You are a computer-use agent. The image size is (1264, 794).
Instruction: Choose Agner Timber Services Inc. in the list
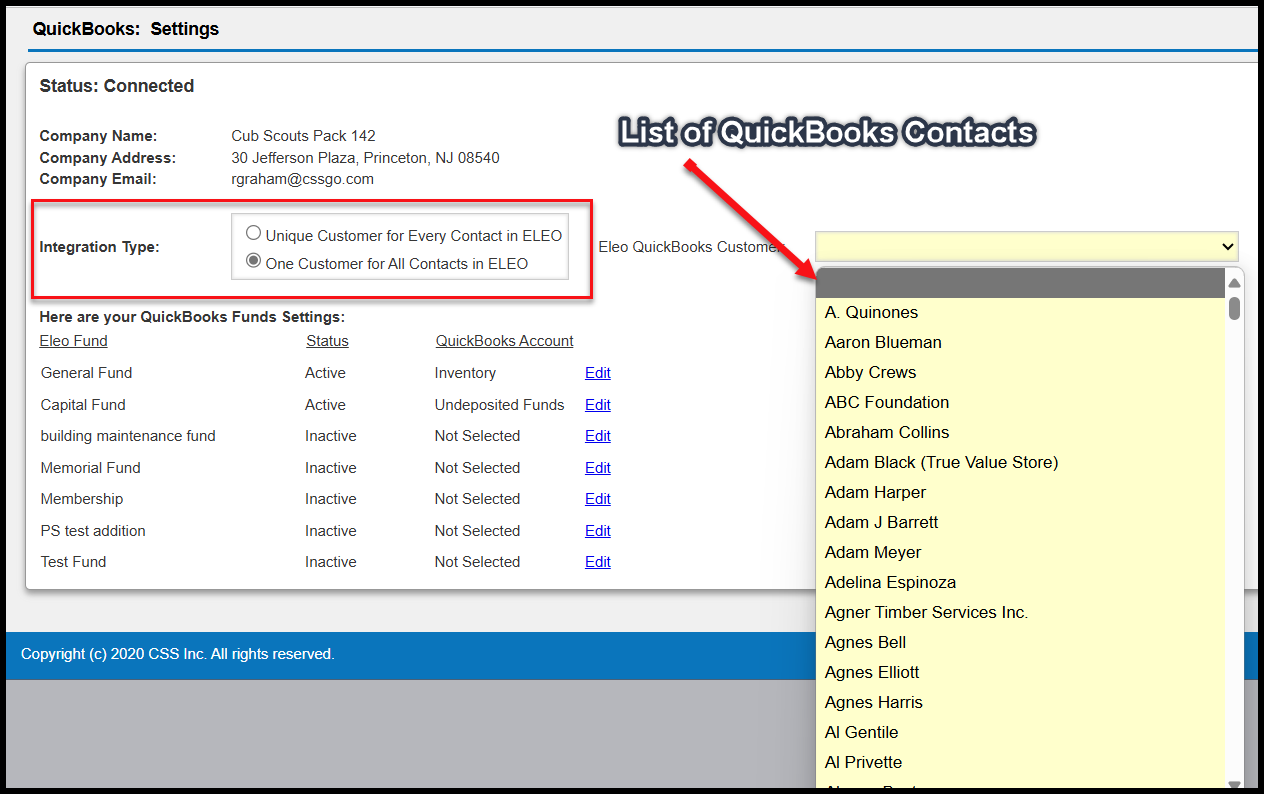pos(1020,613)
